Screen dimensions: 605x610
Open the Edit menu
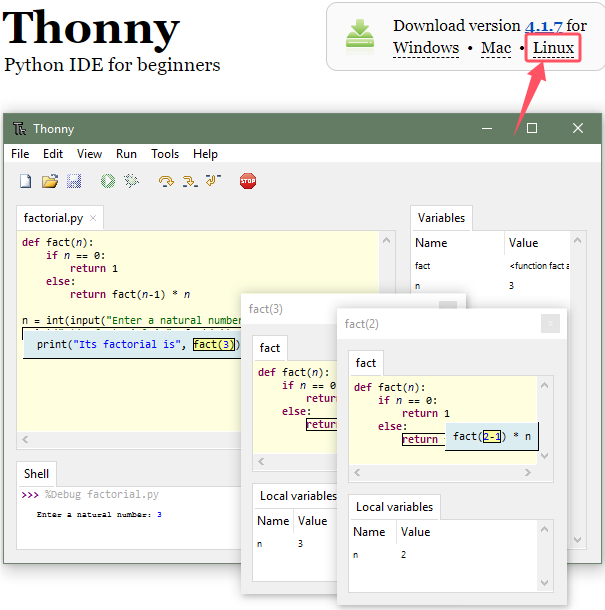(53, 154)
